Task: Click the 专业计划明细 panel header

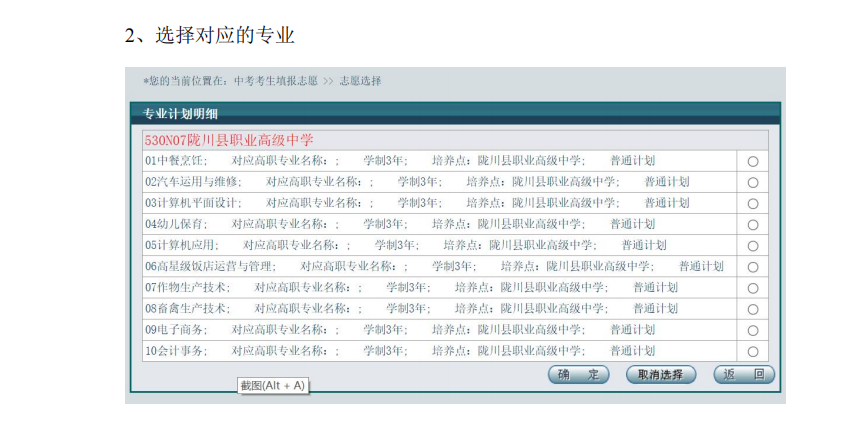Action: coord(455,114)
